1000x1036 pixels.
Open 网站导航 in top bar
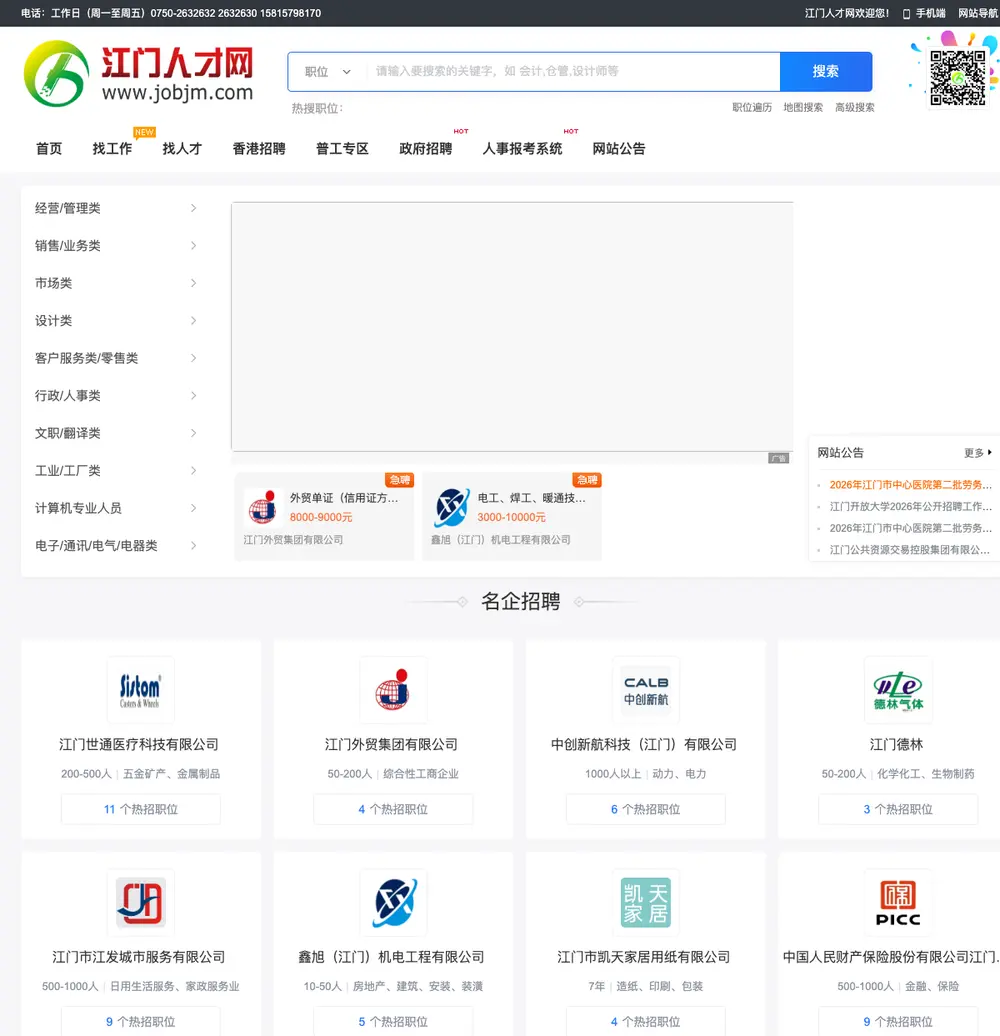[978, 13]
